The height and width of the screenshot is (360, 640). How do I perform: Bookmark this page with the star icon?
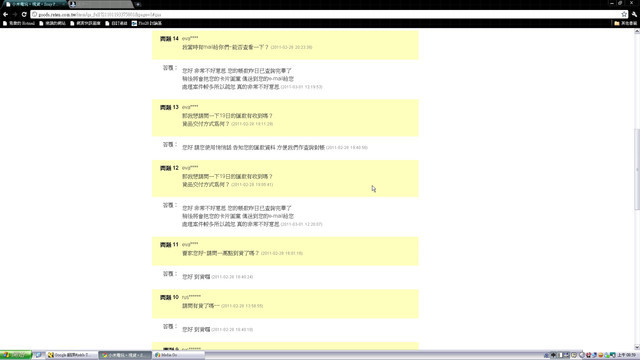624,14
